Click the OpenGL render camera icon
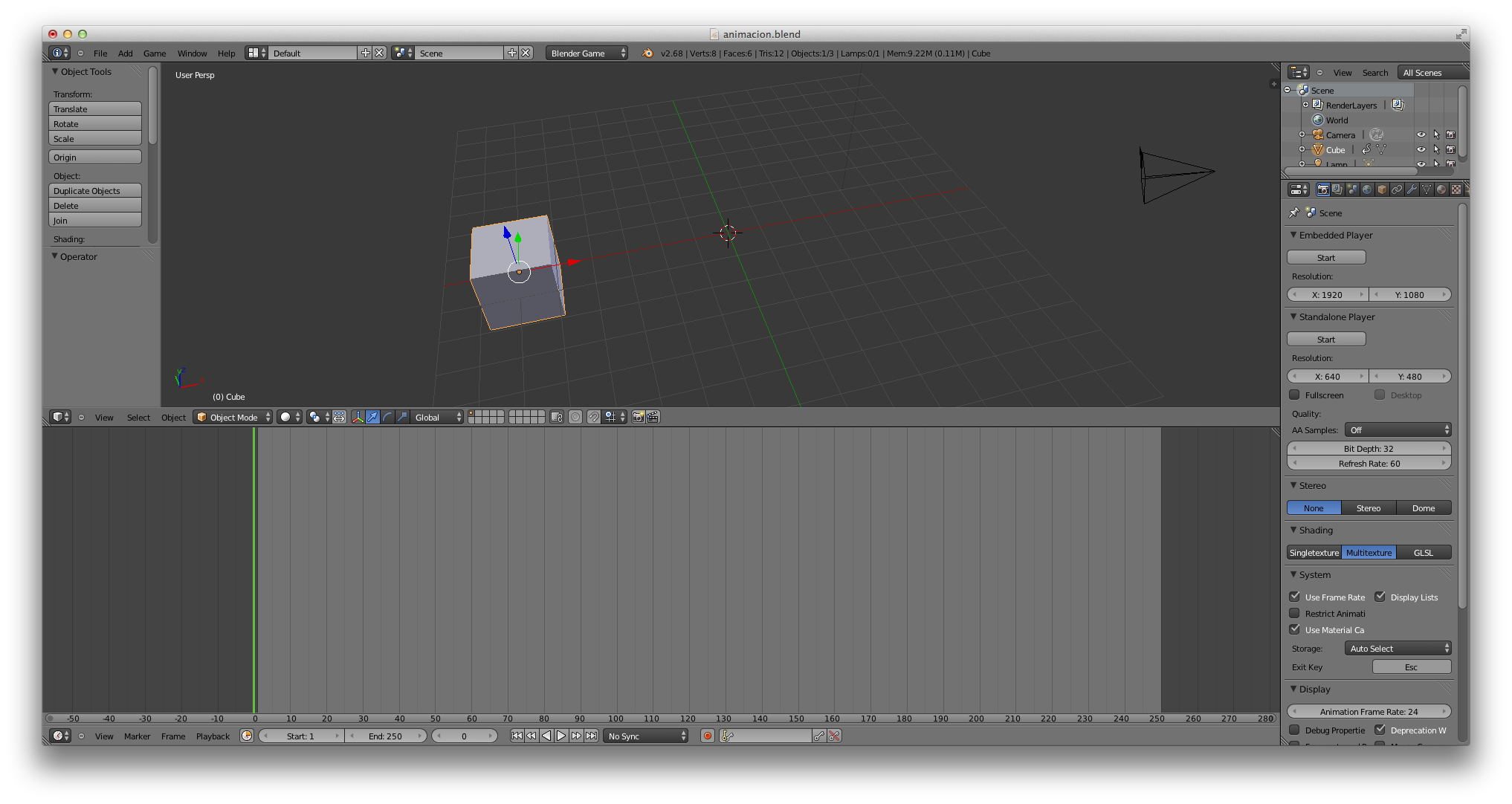Image resolution: width=1512 pixels, height=804 pixels. [x=638, y=418]
